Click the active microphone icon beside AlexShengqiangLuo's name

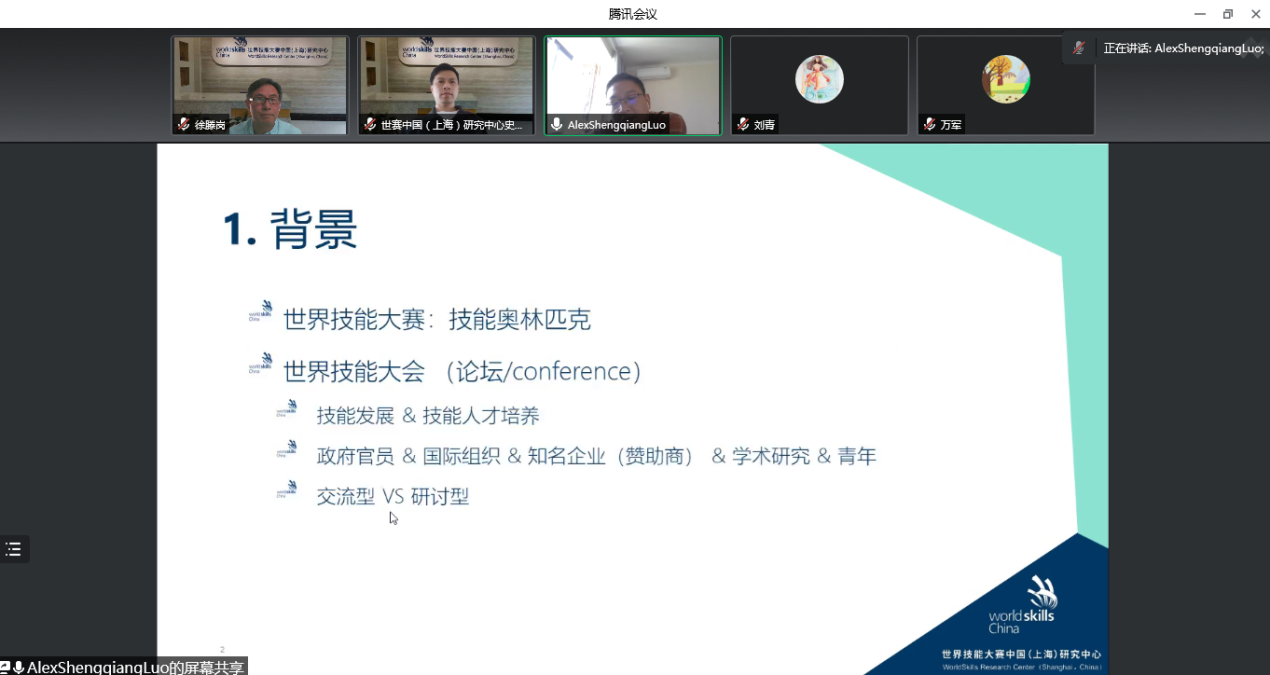click(x=556, y=125)
